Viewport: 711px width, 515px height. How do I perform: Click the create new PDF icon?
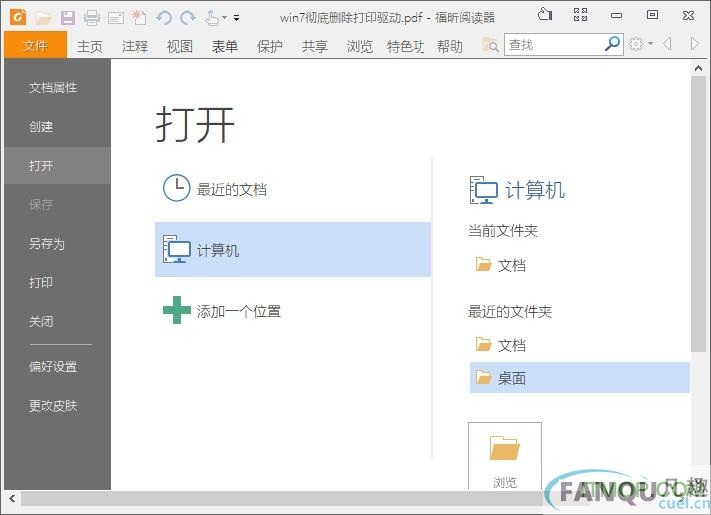139,18
